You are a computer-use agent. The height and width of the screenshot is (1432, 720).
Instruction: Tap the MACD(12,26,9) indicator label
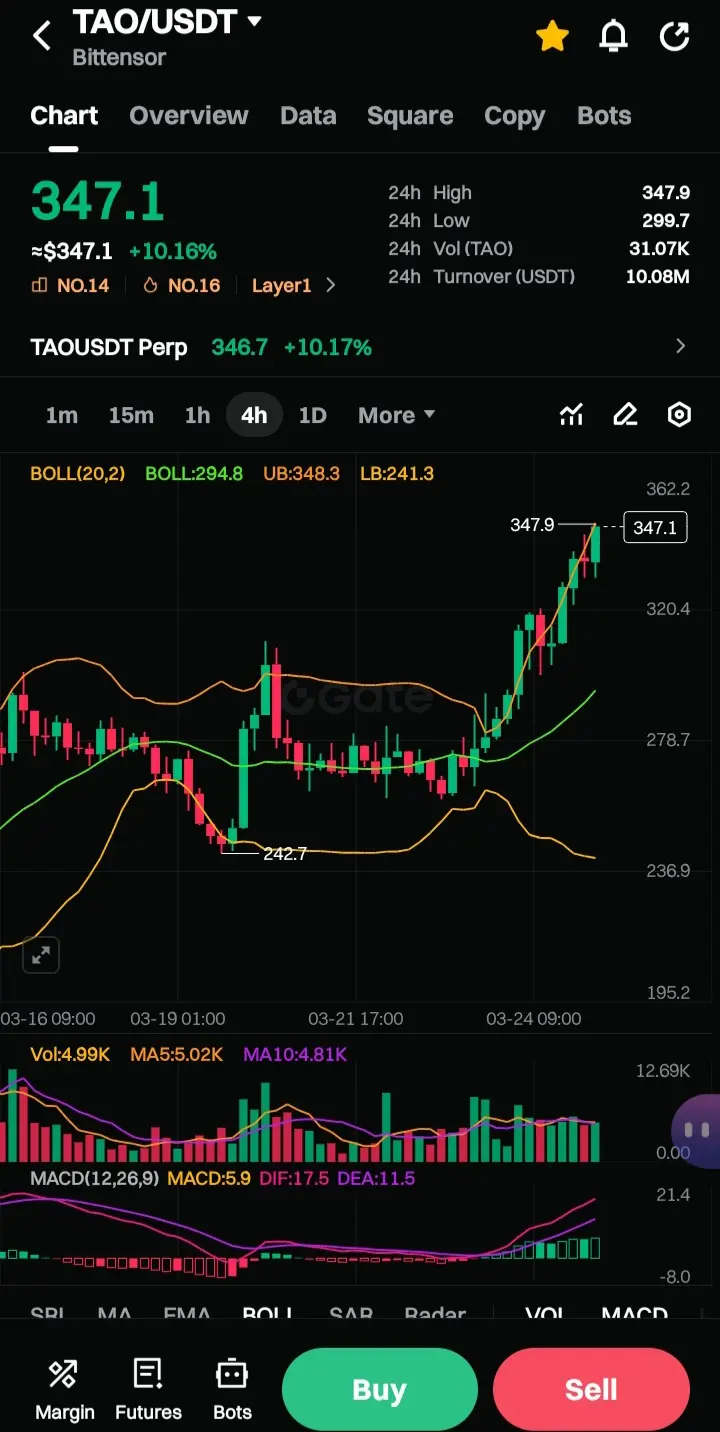(x=94, y=1179)
